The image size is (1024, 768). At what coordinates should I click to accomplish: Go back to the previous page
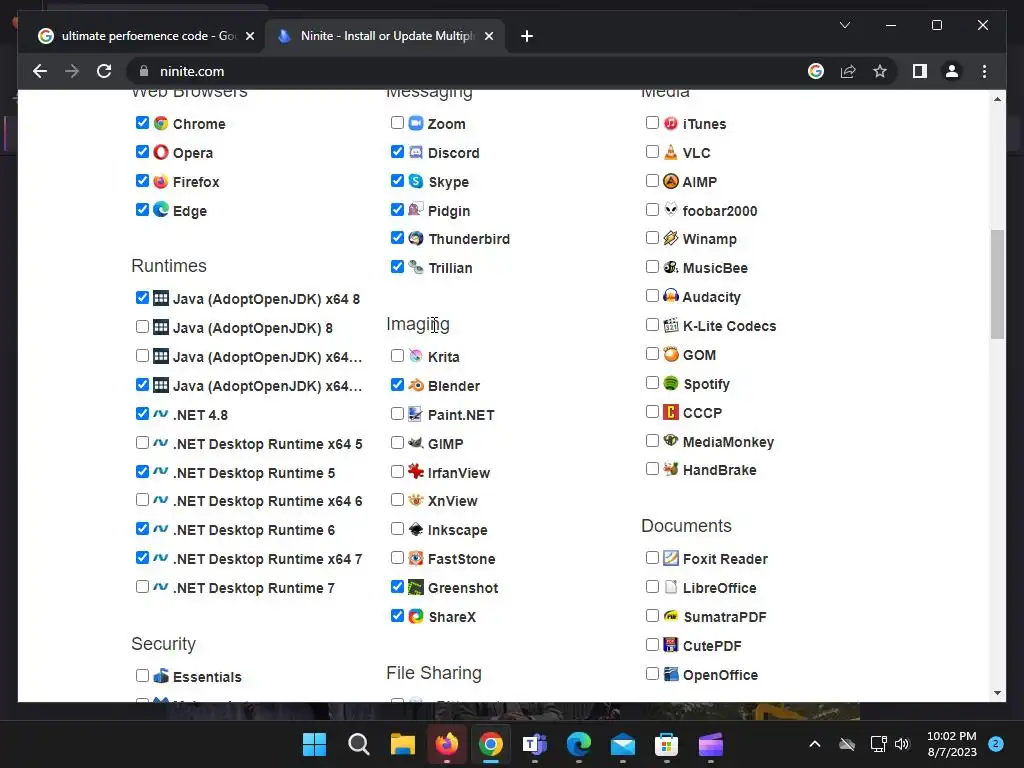[40, 71]
